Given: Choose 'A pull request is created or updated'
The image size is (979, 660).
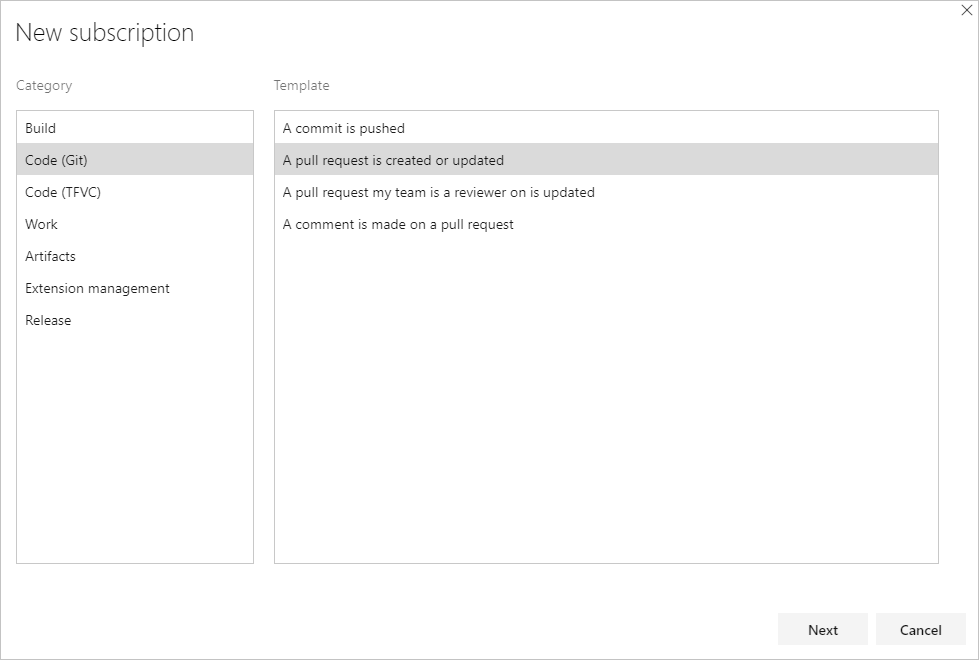Looking at the screenshot, I should tap(606, 160).
